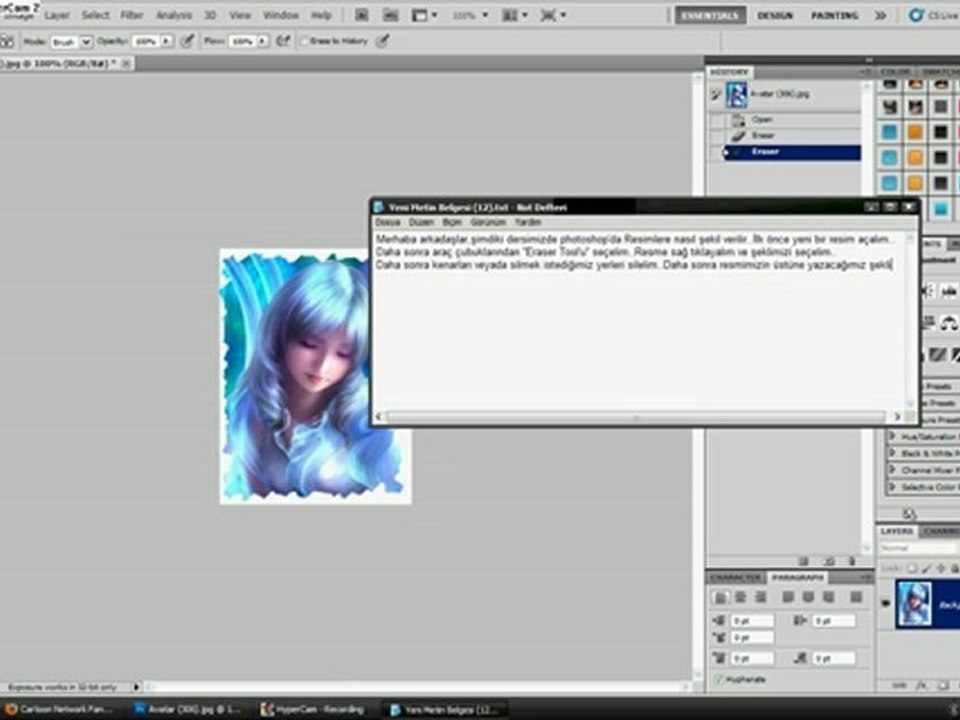This screenshot has height=720, width=960.
Task: Open Görünüm menu in Notepad
Action: (488, 222)
